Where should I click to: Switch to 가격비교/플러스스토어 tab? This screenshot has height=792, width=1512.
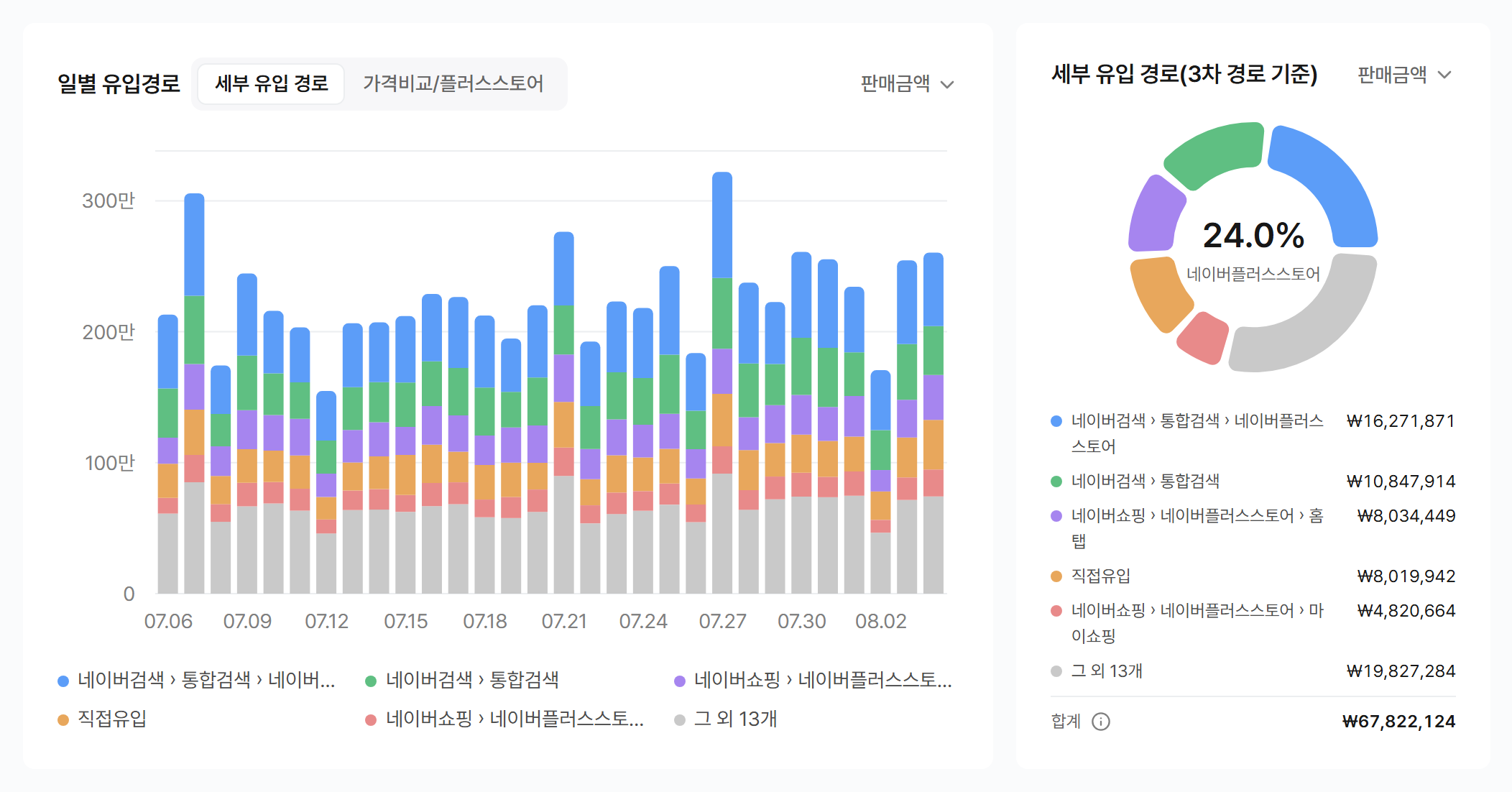[x=453, y=83]
